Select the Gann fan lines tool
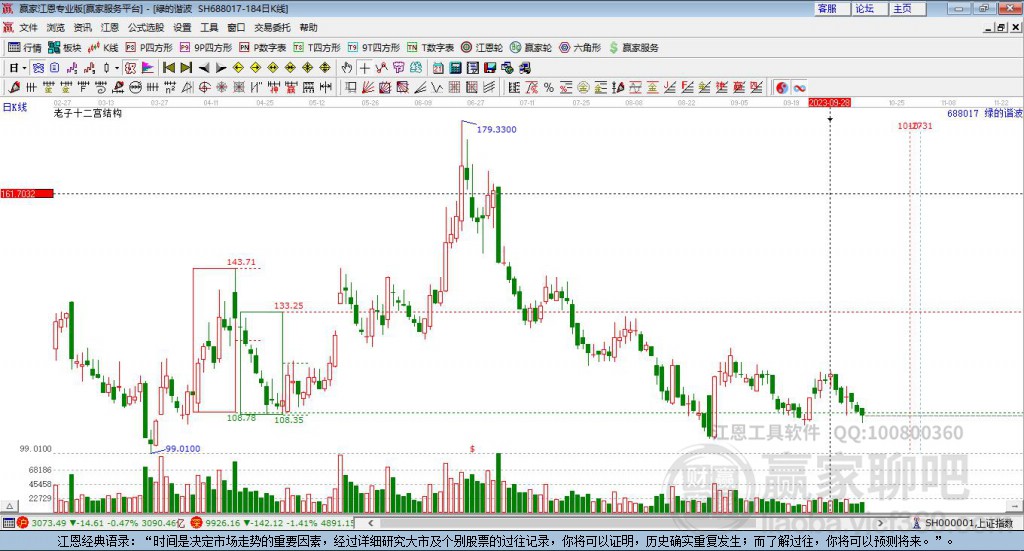This screenshot has width=1024, height=551. click(x=368, y=87)
